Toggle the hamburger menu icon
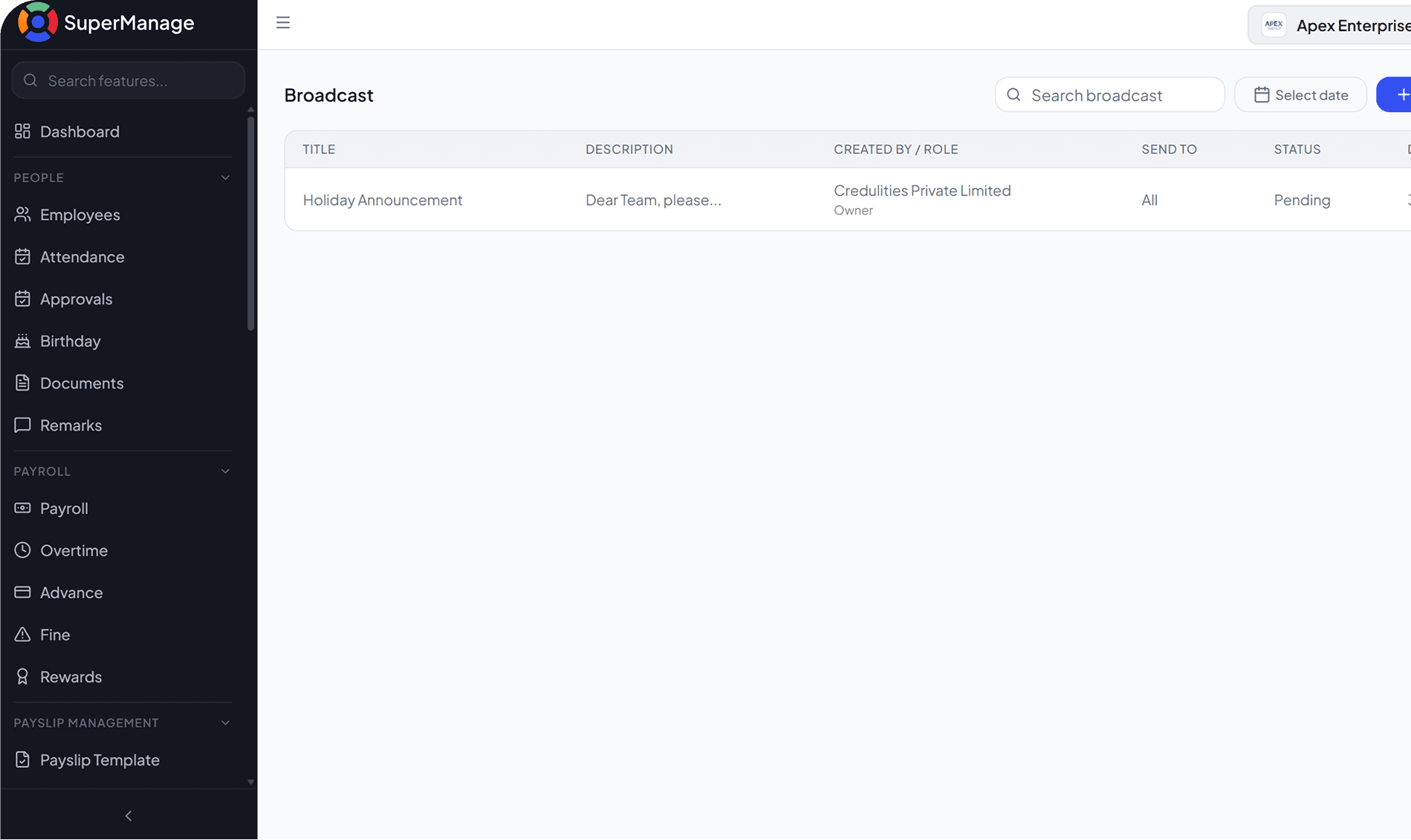This screenshot has width=1411, height=840. [283, 22]
